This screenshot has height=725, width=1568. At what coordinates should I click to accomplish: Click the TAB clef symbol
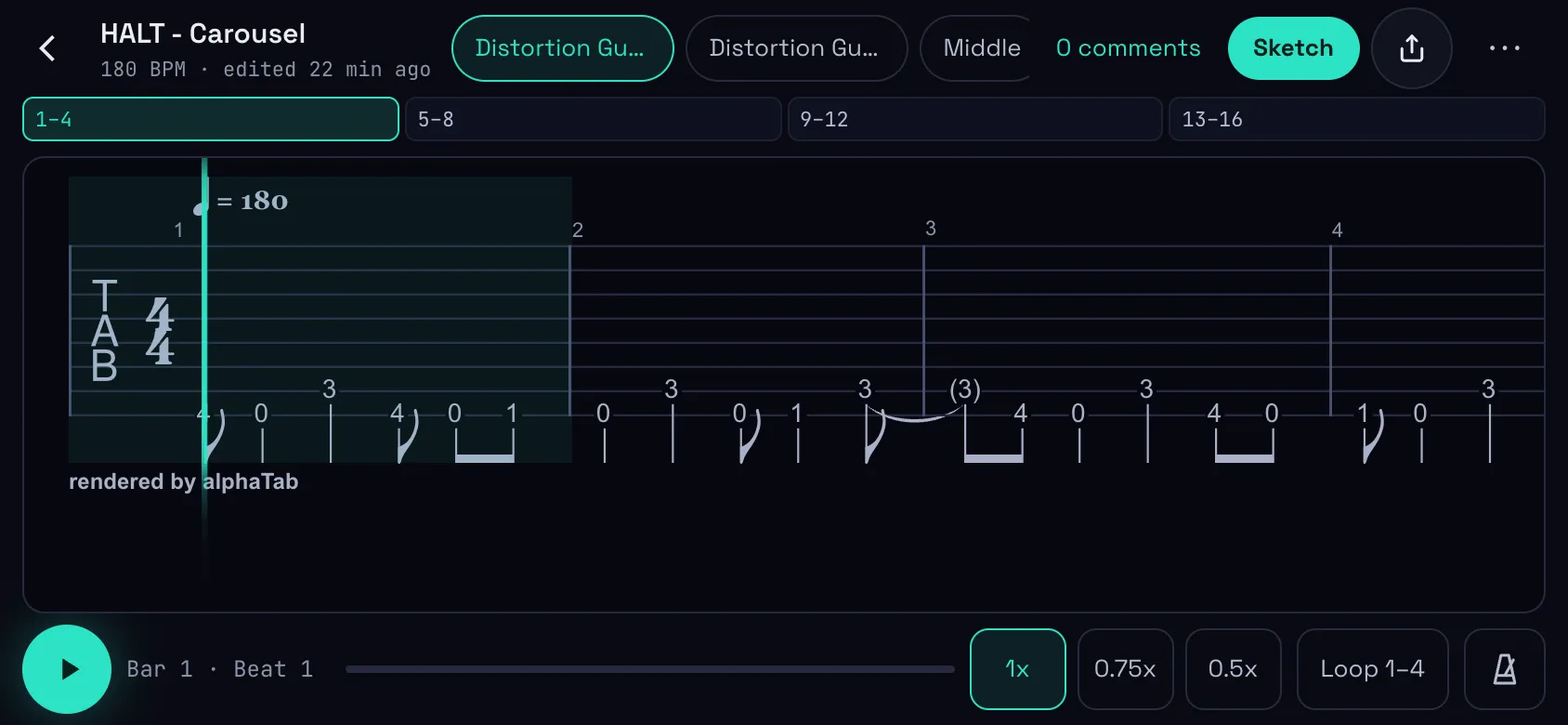click(x=104, y=331)
